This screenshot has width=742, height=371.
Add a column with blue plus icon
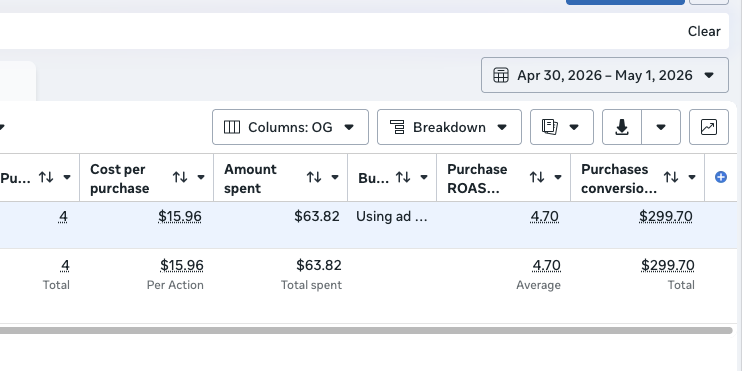(721, 177)
